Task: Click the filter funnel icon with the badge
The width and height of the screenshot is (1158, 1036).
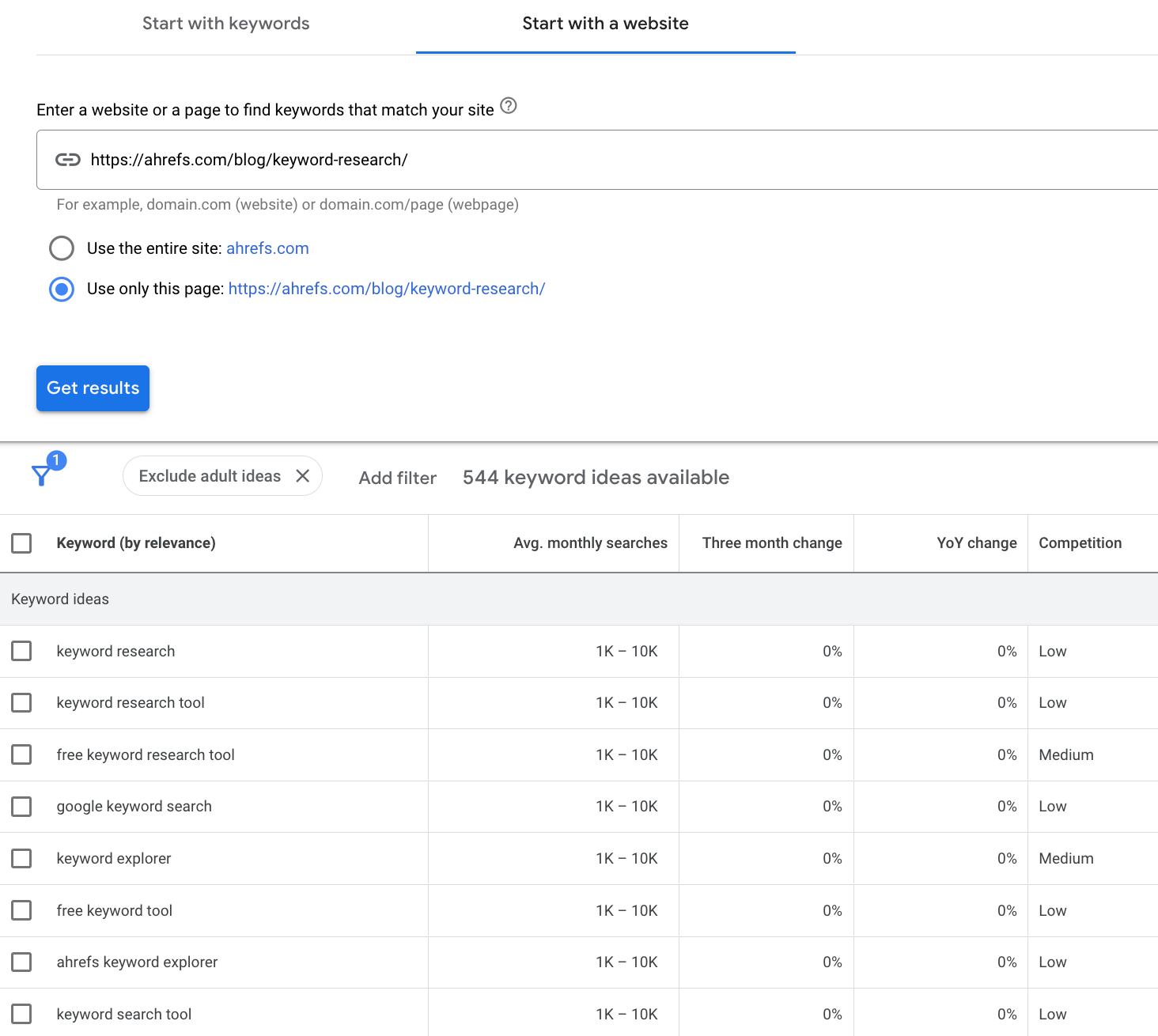Action: coord(44,475)
